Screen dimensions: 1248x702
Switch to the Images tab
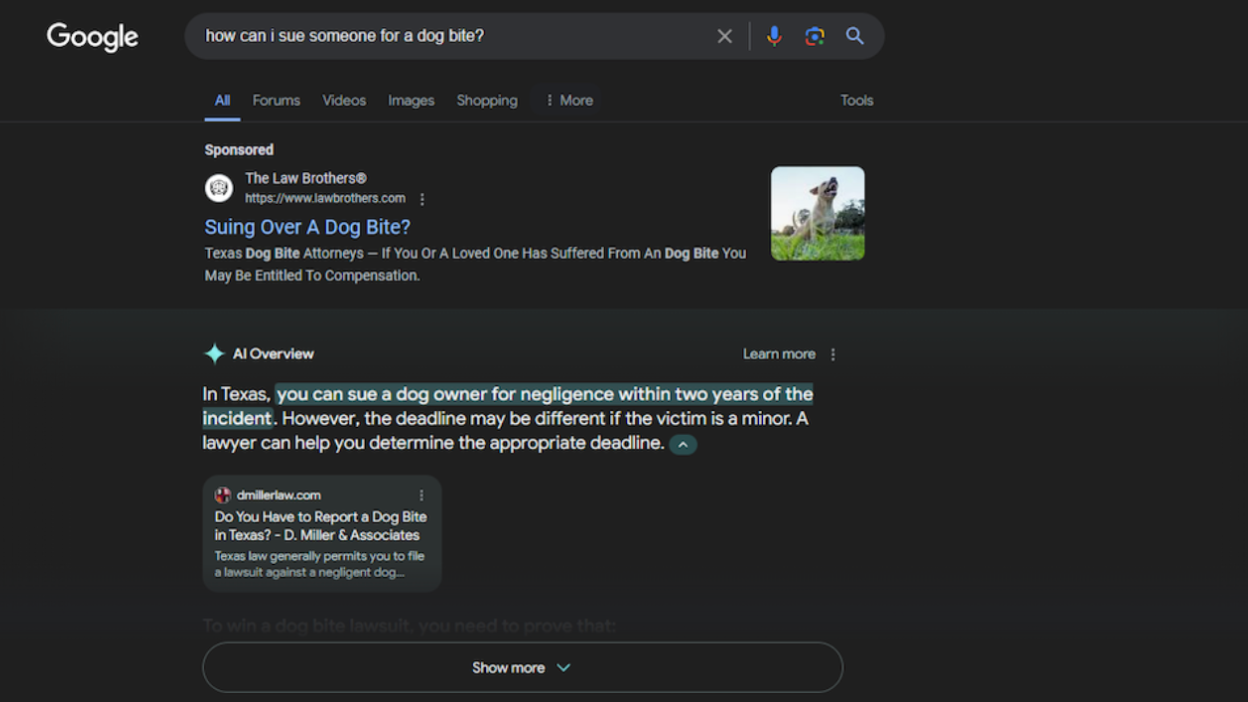(x=411, y=100)
